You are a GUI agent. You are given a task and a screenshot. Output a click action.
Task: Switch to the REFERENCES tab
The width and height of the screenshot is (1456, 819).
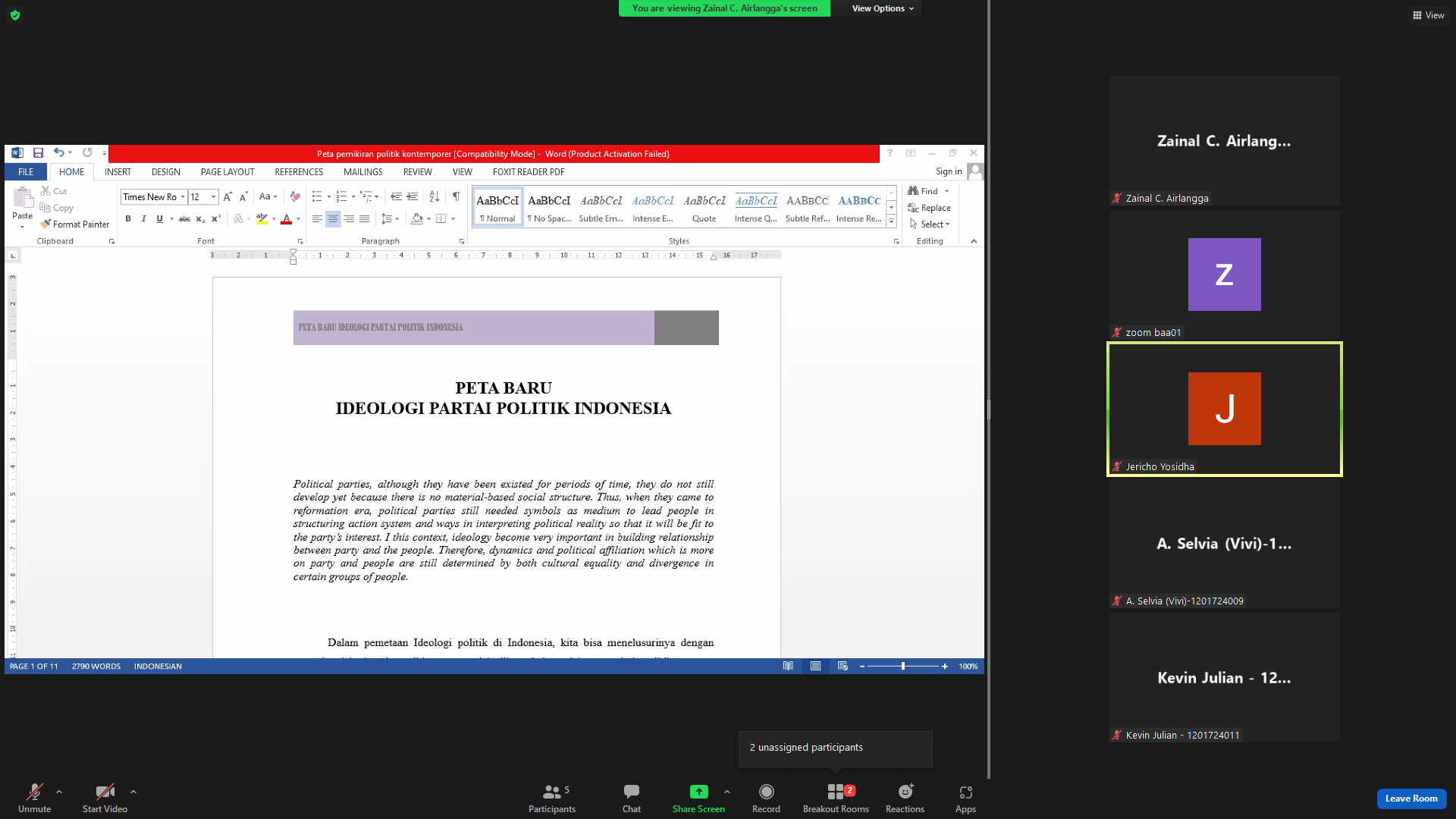coord(299,172)
